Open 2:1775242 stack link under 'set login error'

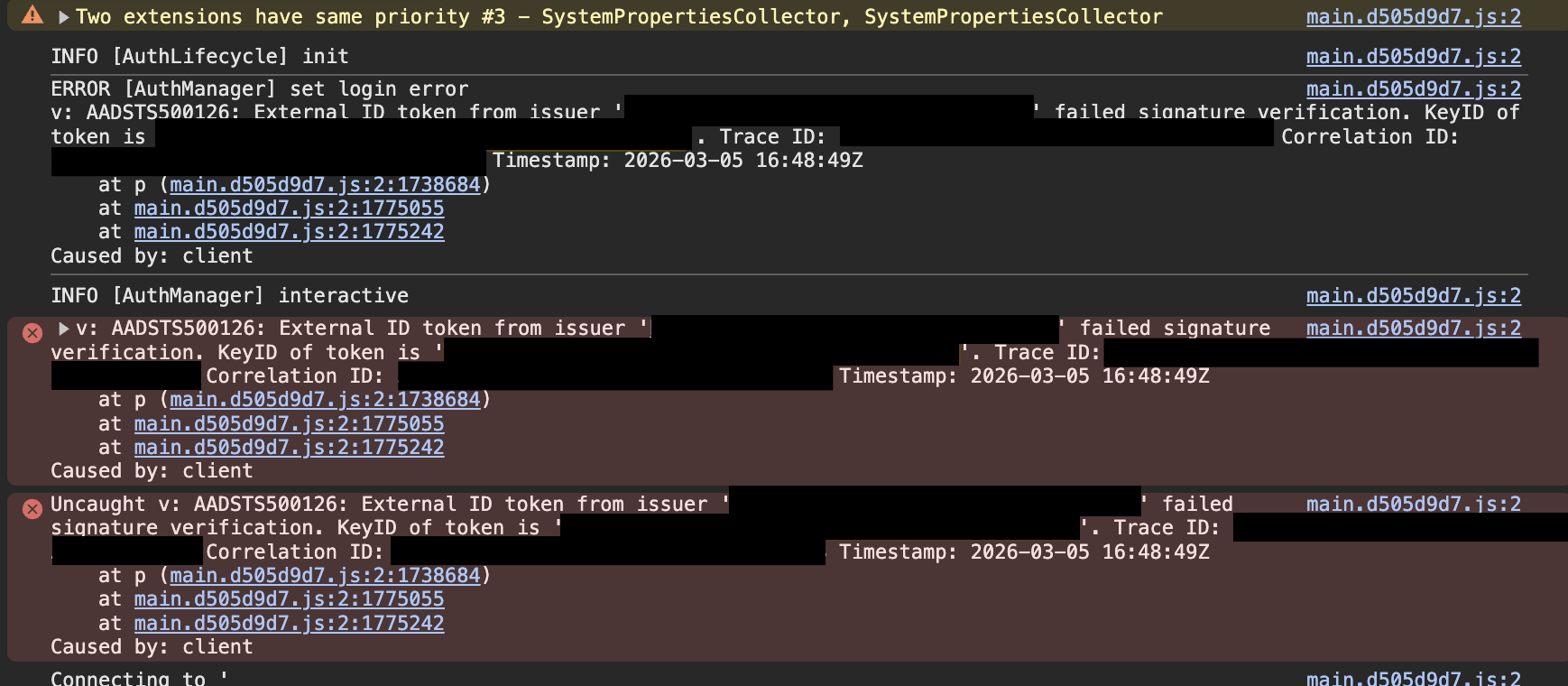coord(289,232)
